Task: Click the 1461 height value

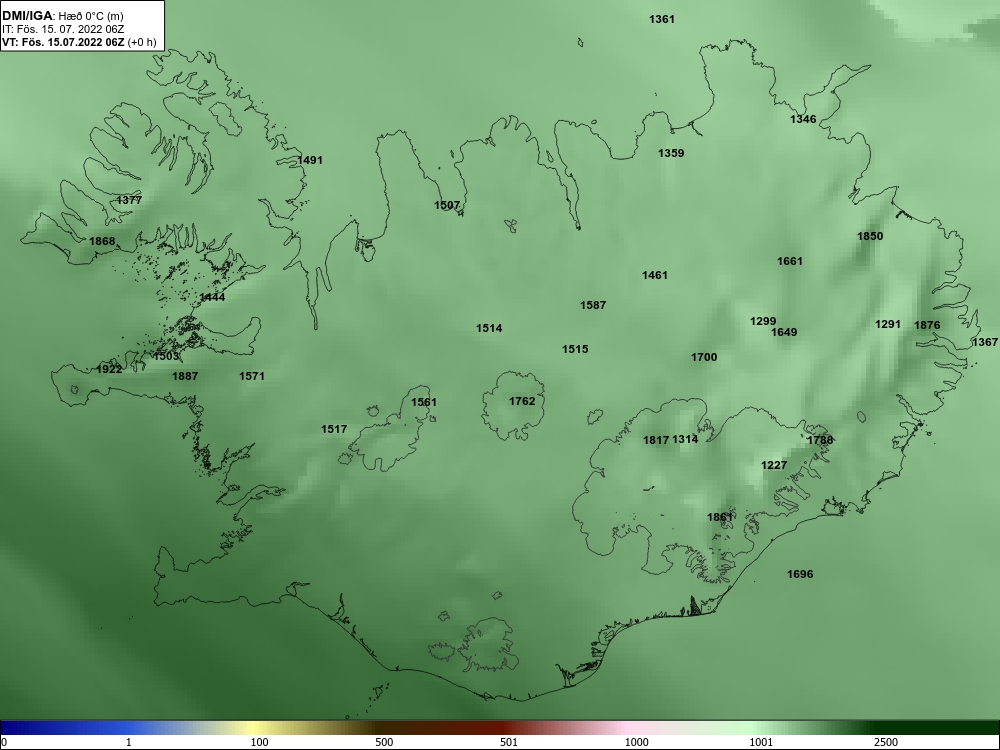Action: click(x=654, y=276)
